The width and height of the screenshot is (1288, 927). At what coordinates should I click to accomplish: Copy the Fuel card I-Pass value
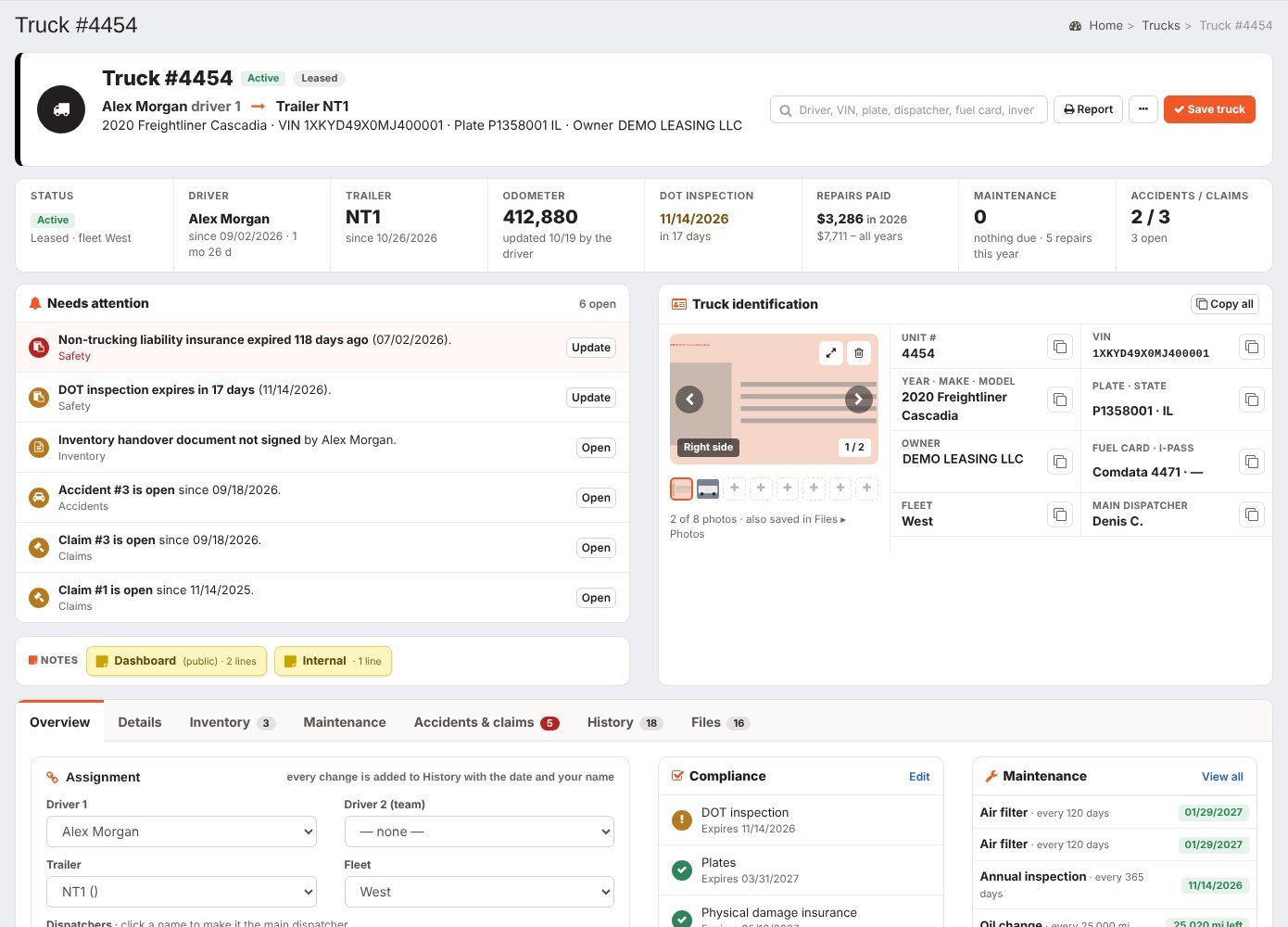[1252, 462]
